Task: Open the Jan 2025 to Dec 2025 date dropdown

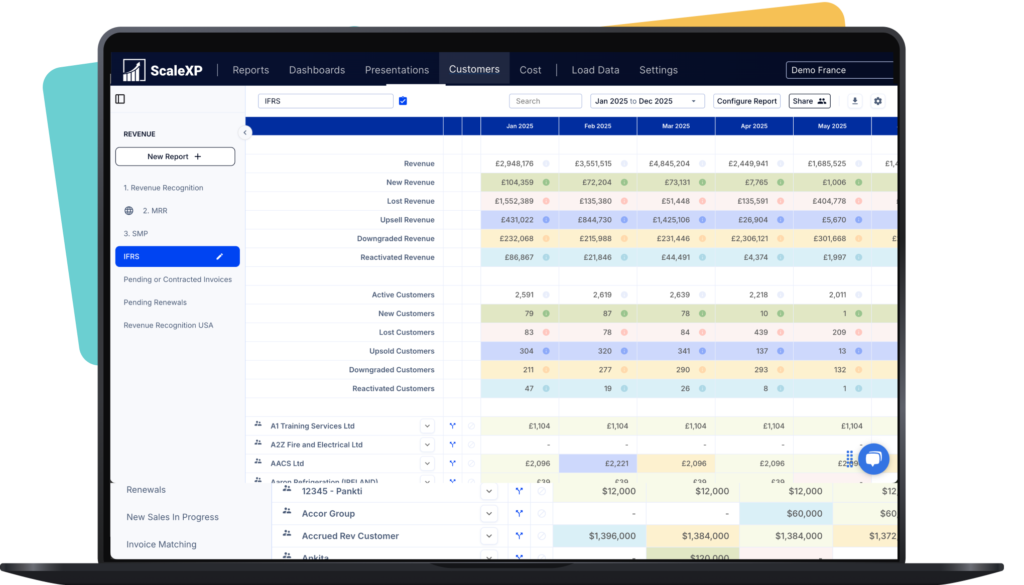Action: (647, 101)
